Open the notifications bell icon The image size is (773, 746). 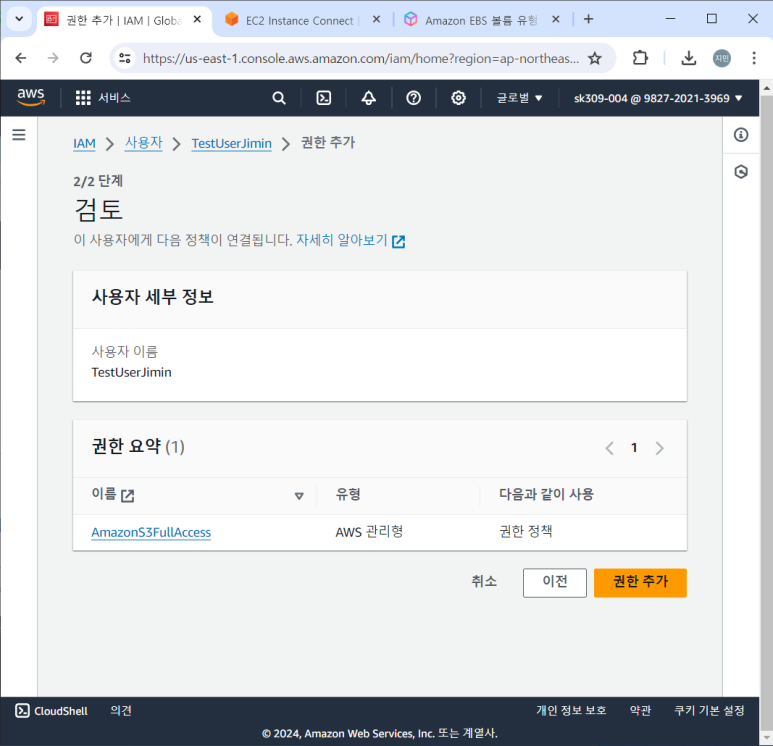pyautogui.click(x=368, y=98)
